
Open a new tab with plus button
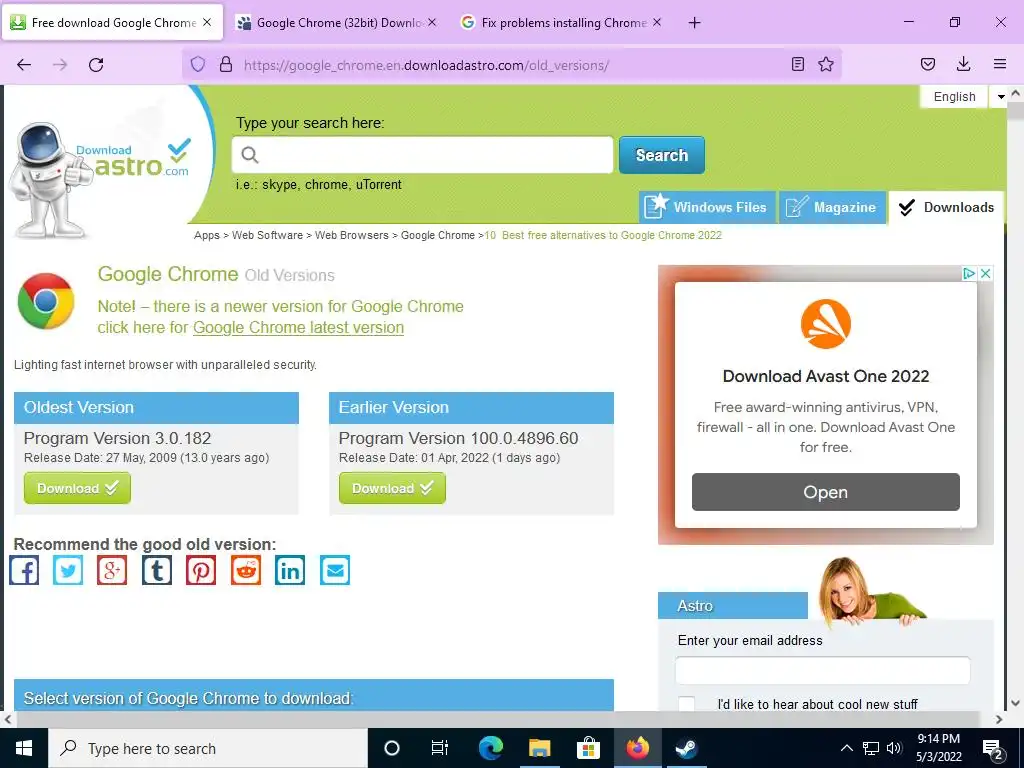click(x=695, y=23)
